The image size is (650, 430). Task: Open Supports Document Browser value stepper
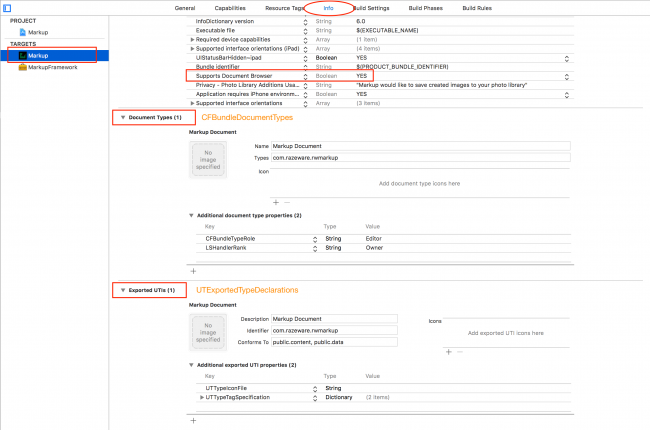pyautogui.click(x=569, y=76)
